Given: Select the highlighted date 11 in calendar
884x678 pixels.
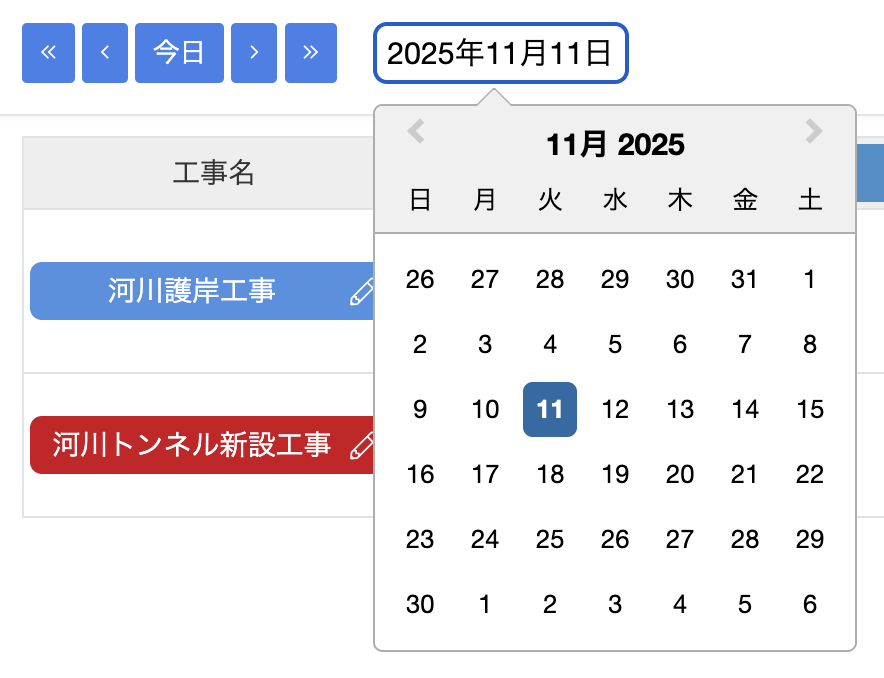Looking at the screenshot, I should click(550, 409).
